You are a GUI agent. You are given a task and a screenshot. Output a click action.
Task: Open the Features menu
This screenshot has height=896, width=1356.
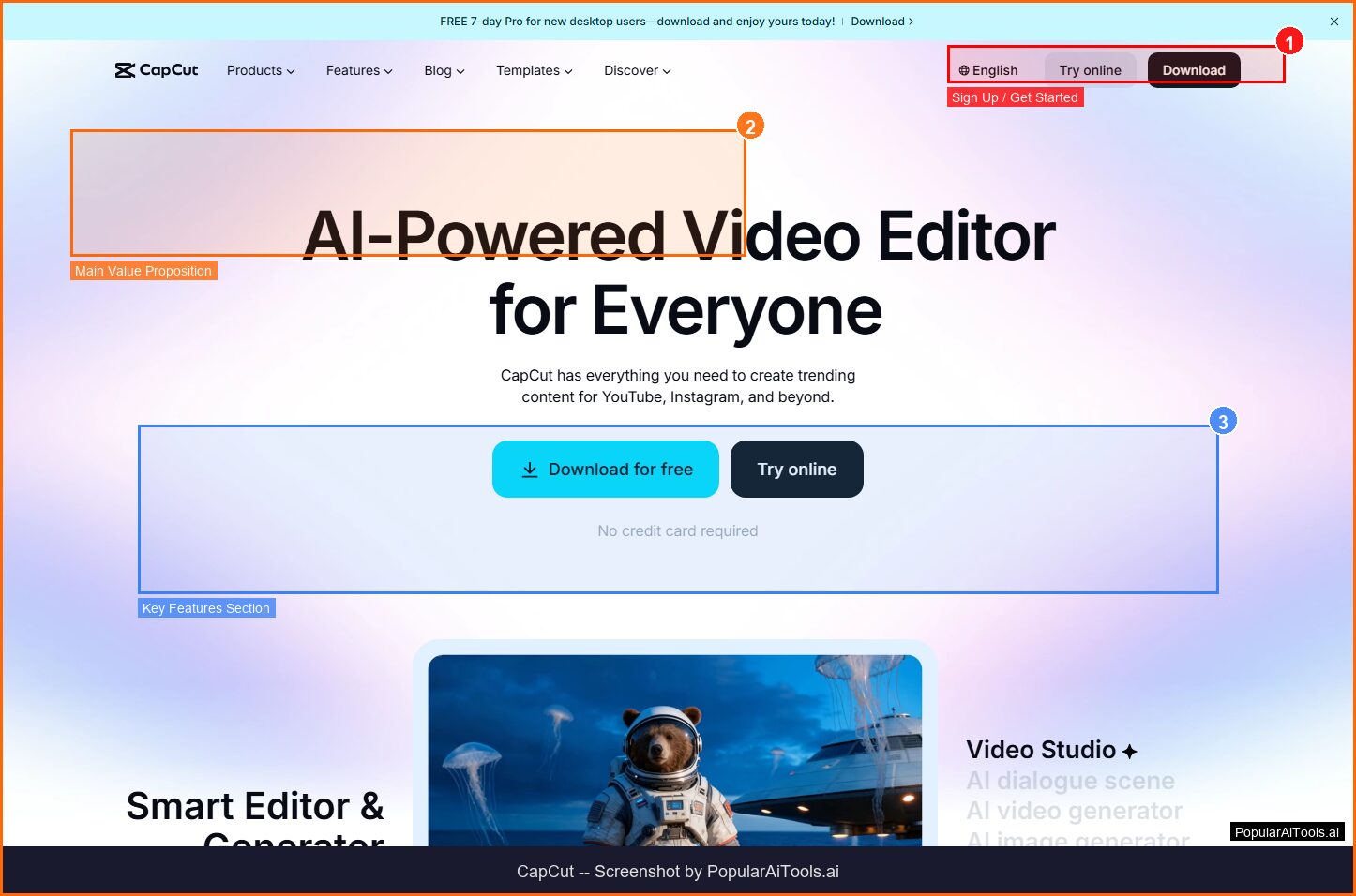(x=358, y=70)
